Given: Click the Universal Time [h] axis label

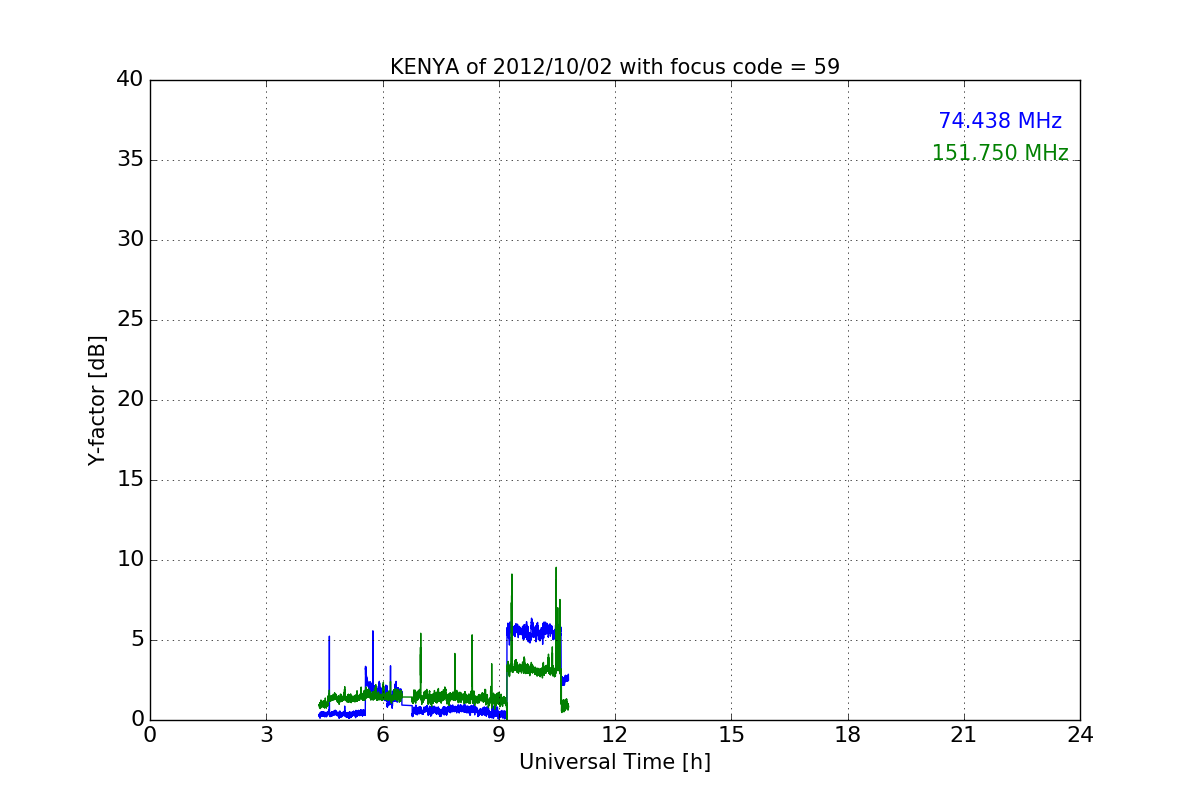Looking at the screenshot, I should coord(615,762).
